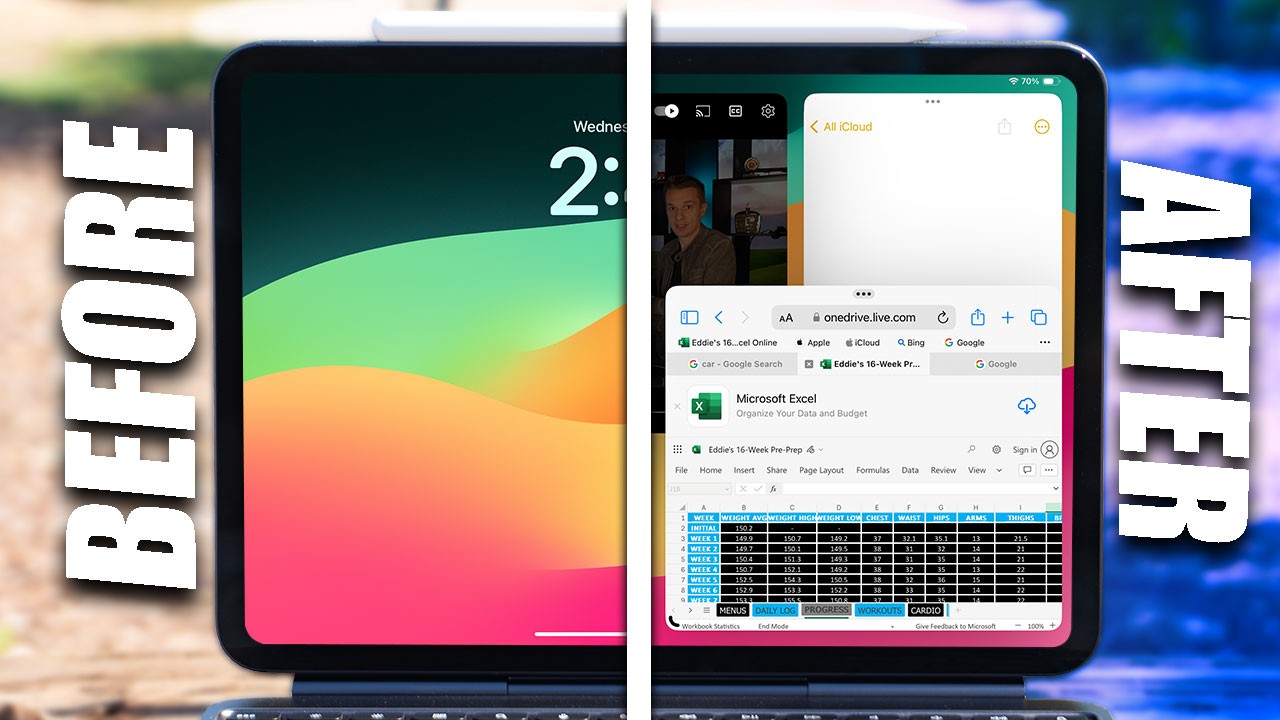Switch to the car - Google Search tab
This screenshot has width=1280, height=720.
coord(731,364)
